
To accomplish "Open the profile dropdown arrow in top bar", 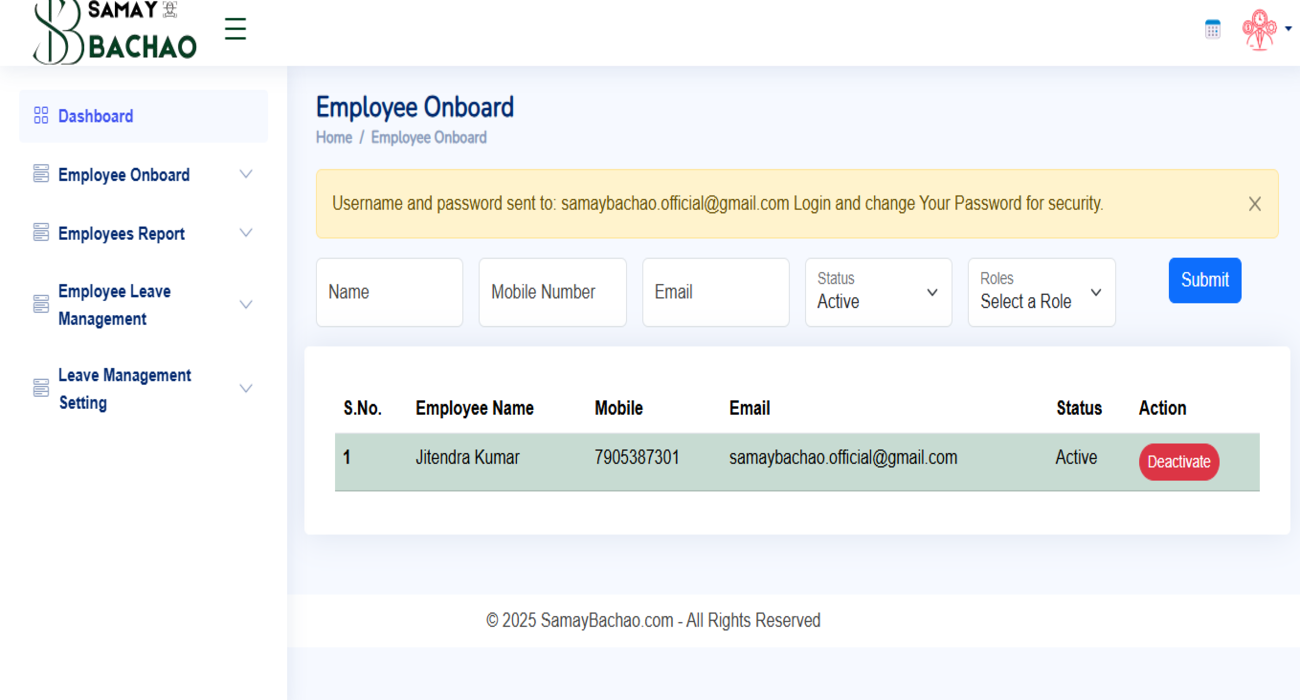I will tap(1287, 29).
